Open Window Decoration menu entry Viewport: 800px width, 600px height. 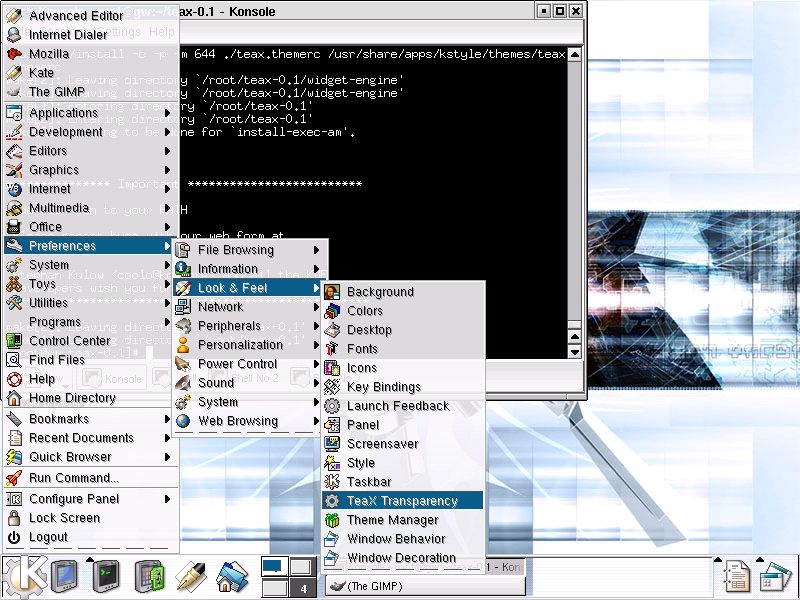click(x=403, y=558)
